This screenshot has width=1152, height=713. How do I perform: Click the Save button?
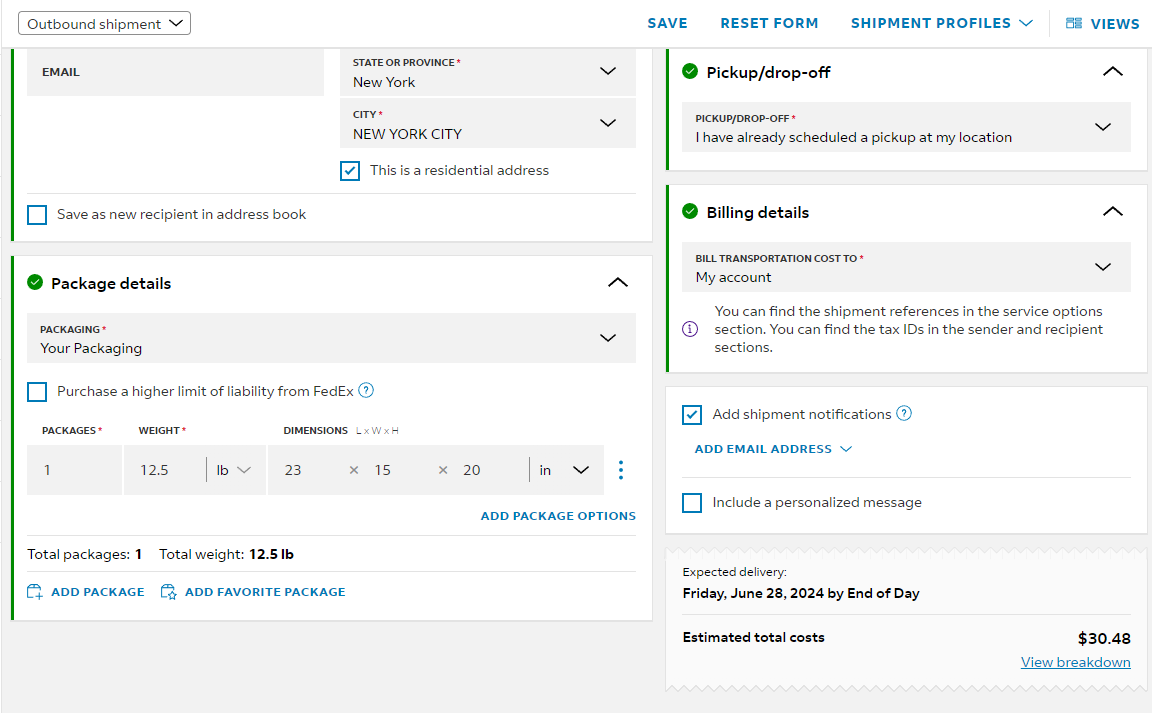667,24
